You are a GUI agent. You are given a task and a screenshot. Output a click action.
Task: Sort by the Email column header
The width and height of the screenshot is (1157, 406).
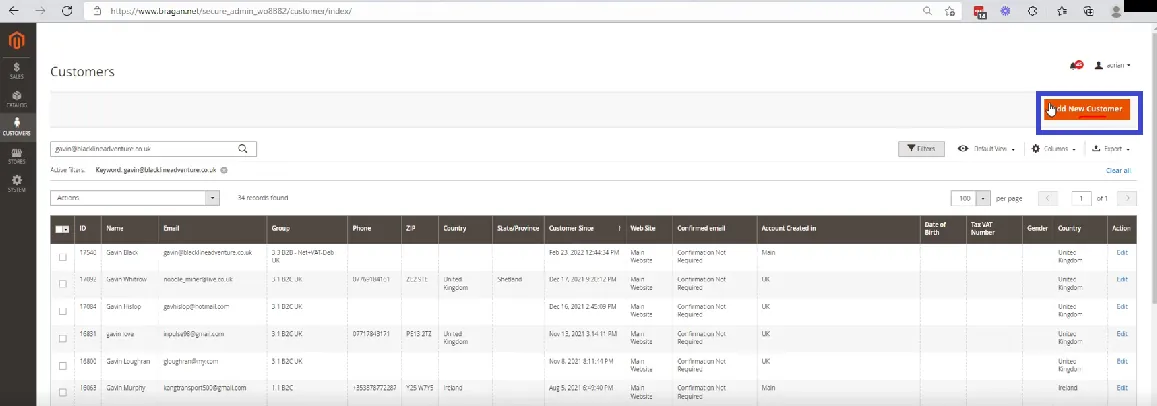tap(213, 229)
